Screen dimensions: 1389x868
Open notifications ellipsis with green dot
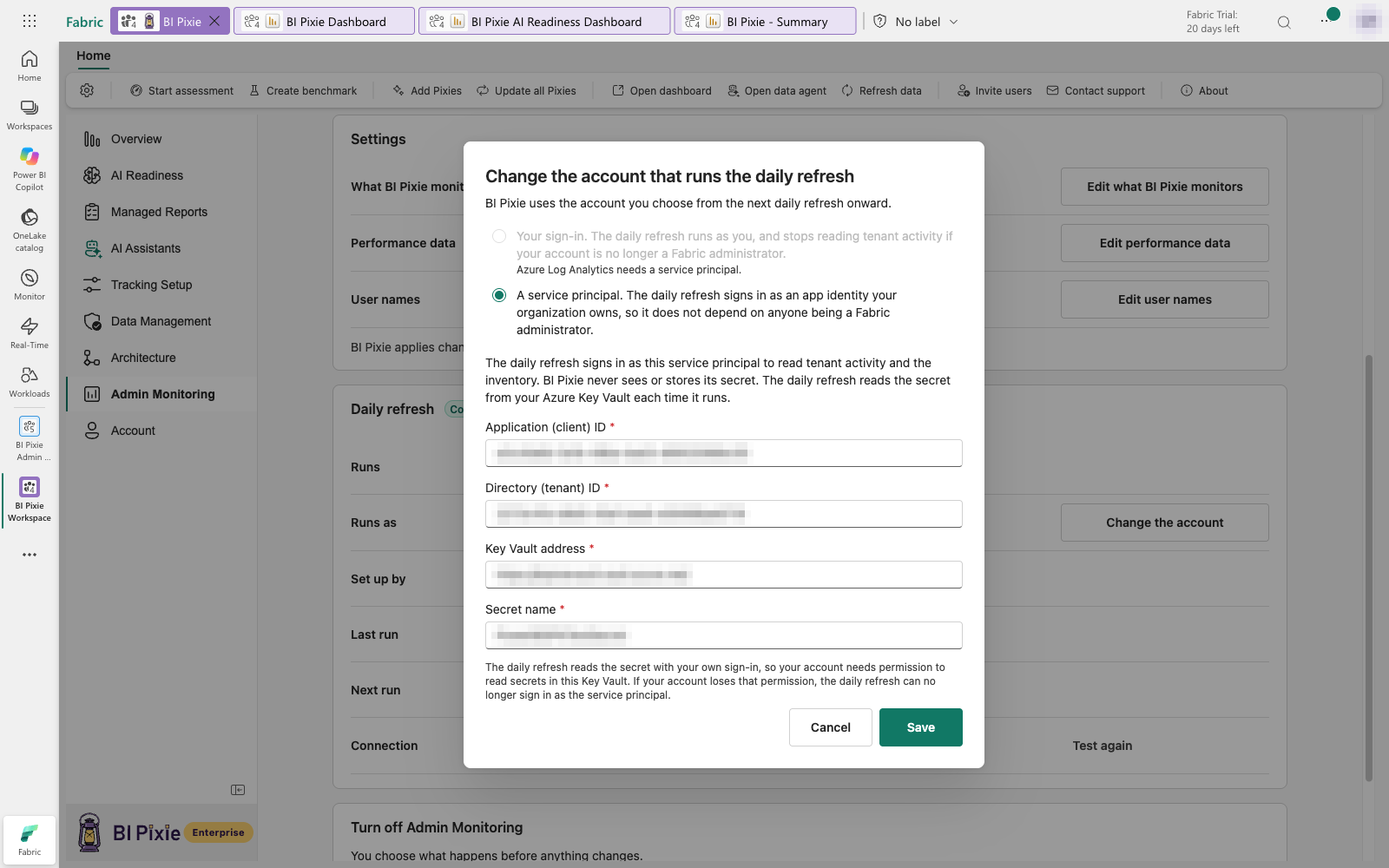point(1329,17)
